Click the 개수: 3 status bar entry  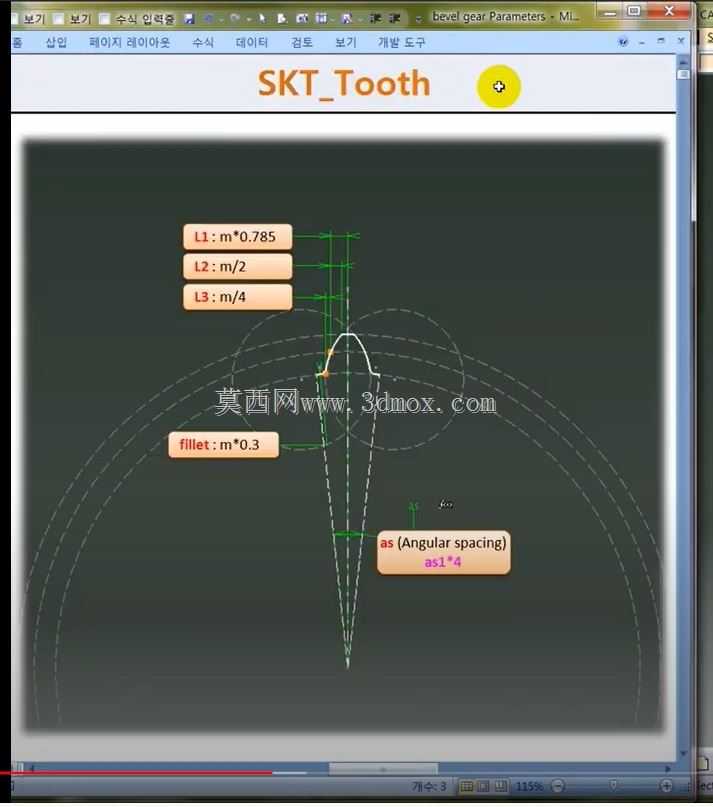(429, 787)
